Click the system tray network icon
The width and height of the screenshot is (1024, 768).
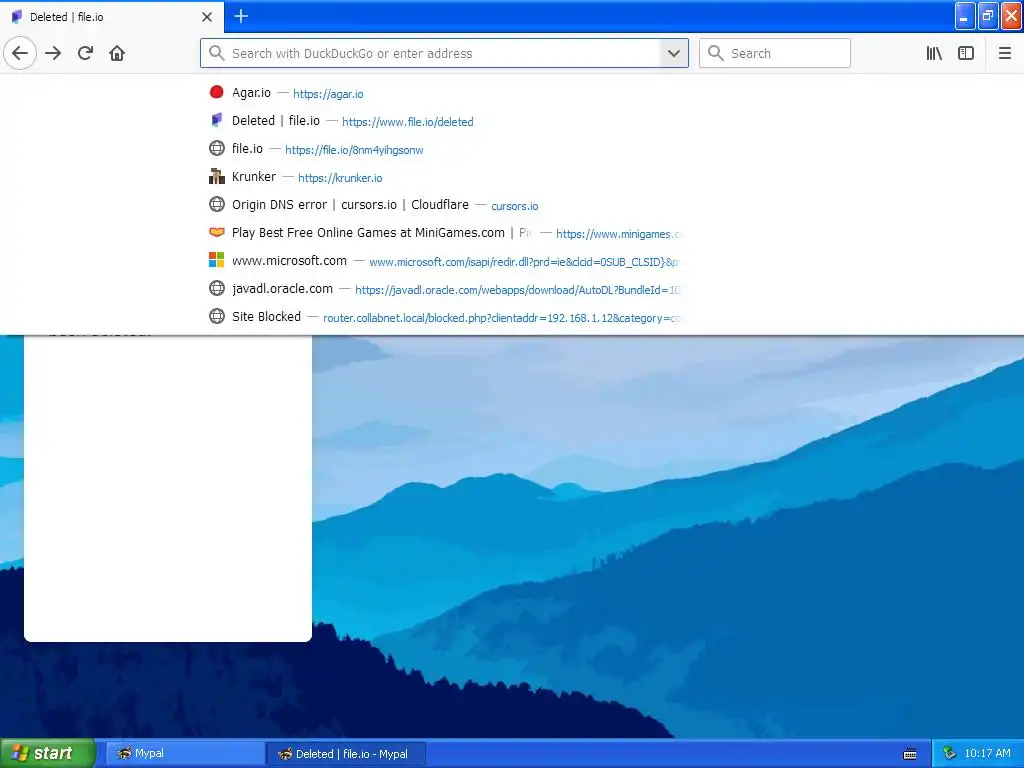click(x=949, y=754)
